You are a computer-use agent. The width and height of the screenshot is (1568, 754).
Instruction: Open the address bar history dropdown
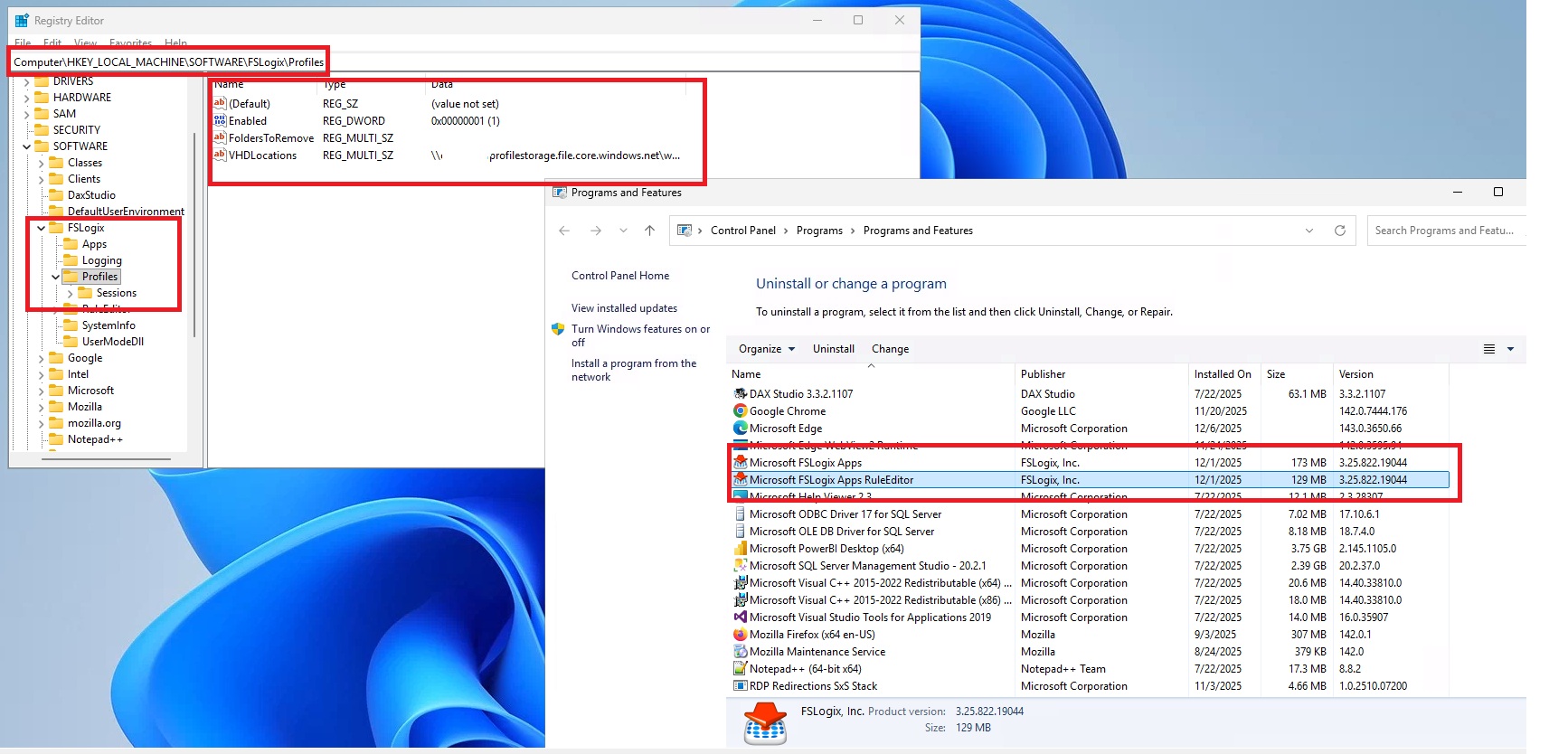[x=1309, y=231]
